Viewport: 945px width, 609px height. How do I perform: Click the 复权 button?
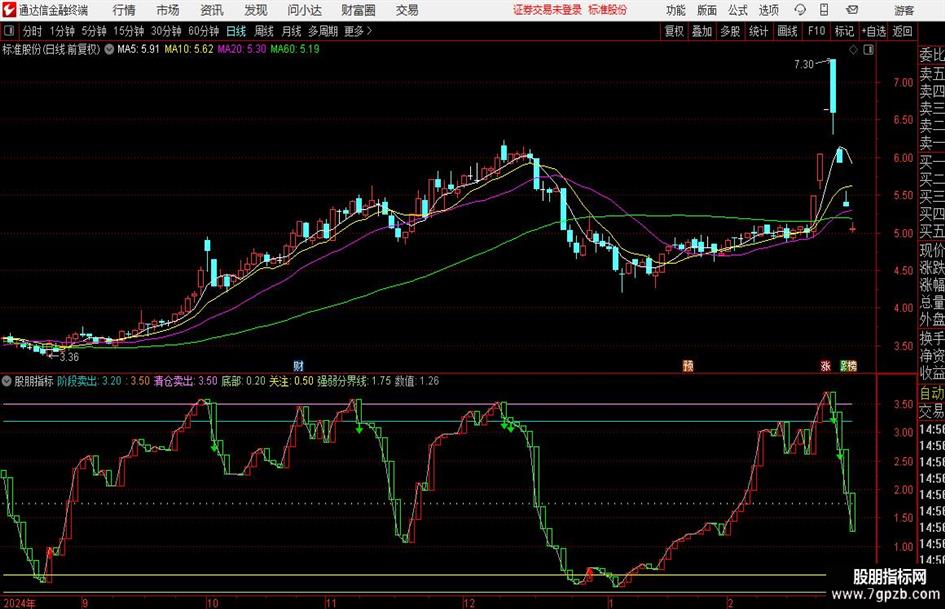click(x=674, y=31)
